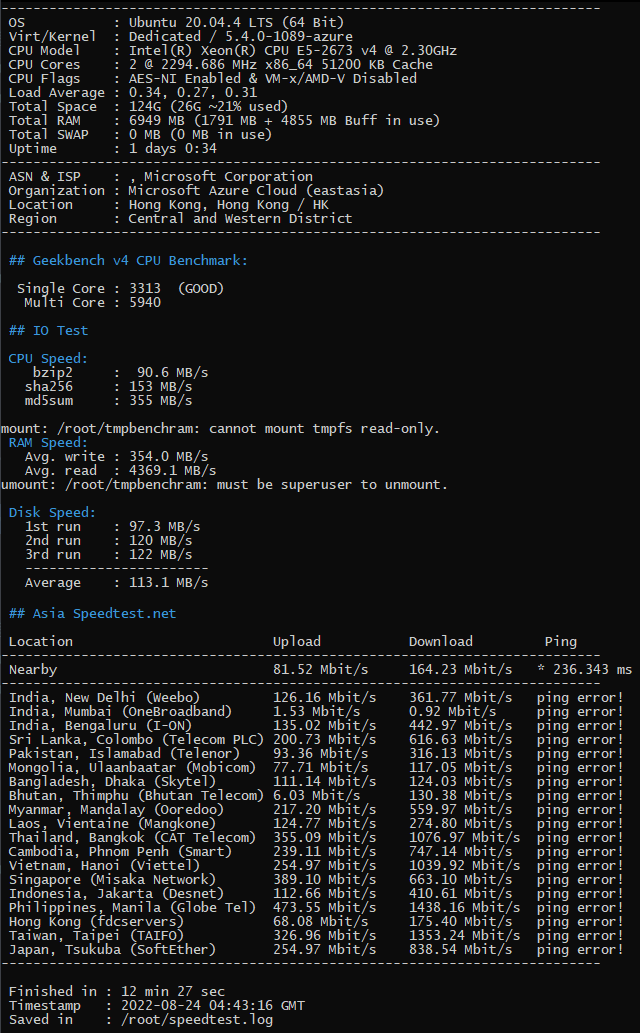Click bzip2 speed '90.6 MB/s'
The image size is (640, 1033).
[173, 373]
